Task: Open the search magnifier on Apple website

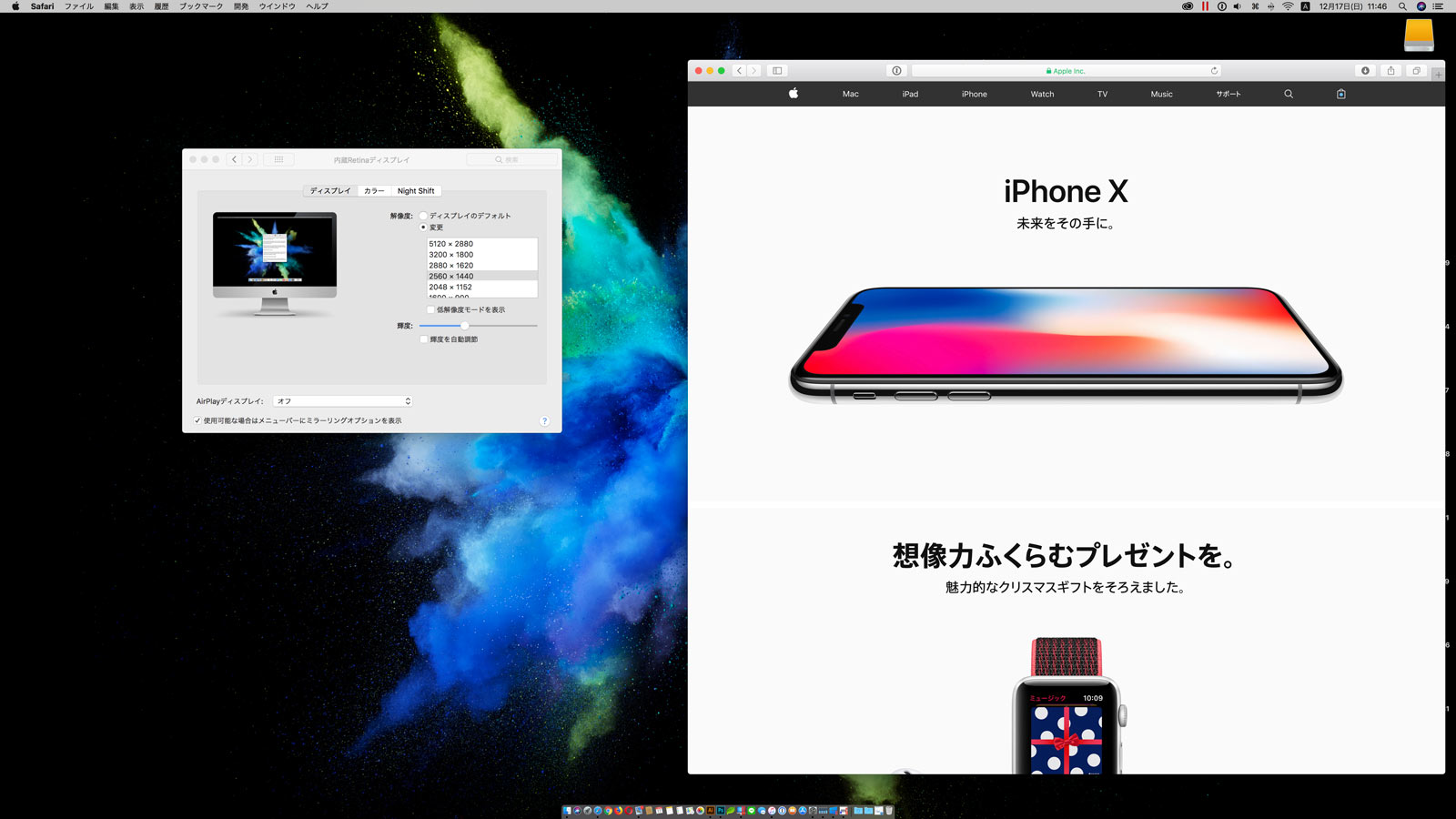Action: click(1289, 94)
